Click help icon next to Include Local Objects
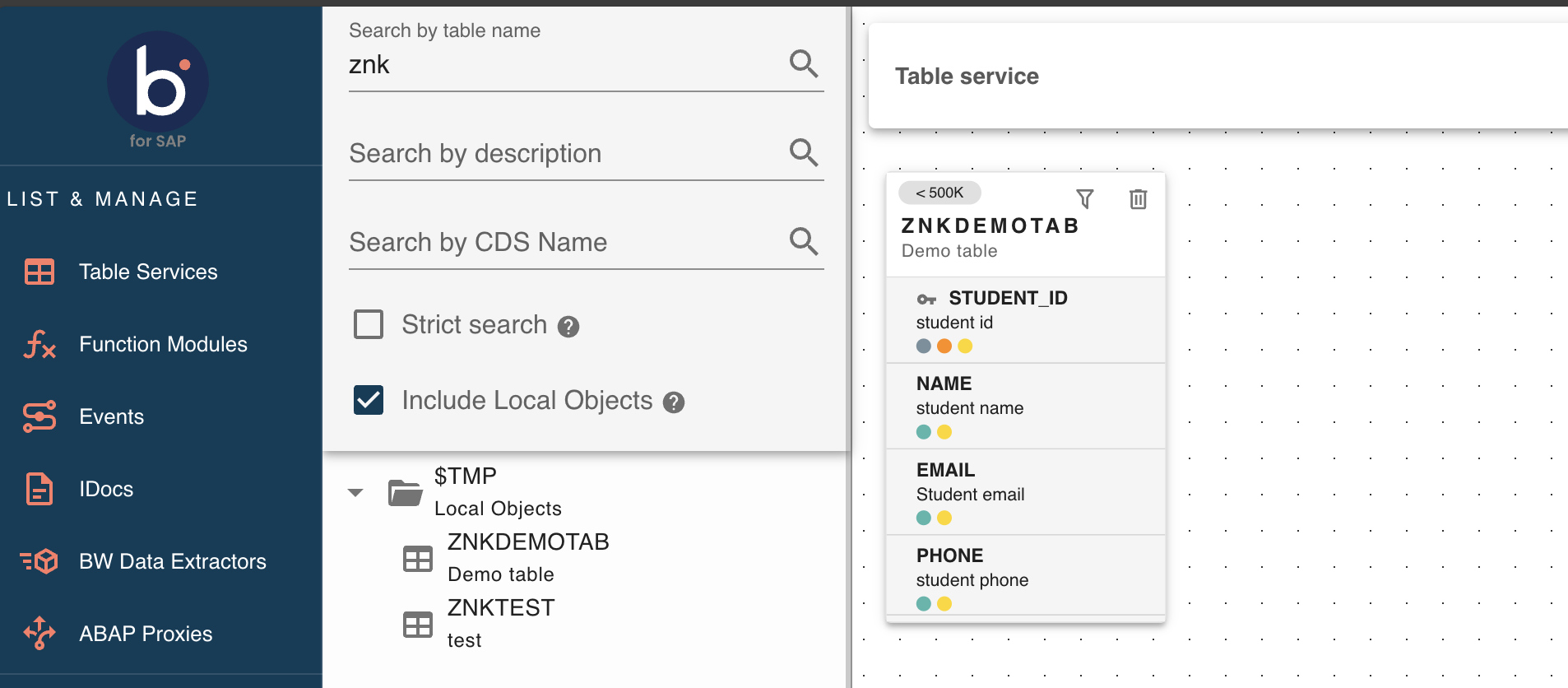Screen dimensions: 1568x688 [674, 402]
